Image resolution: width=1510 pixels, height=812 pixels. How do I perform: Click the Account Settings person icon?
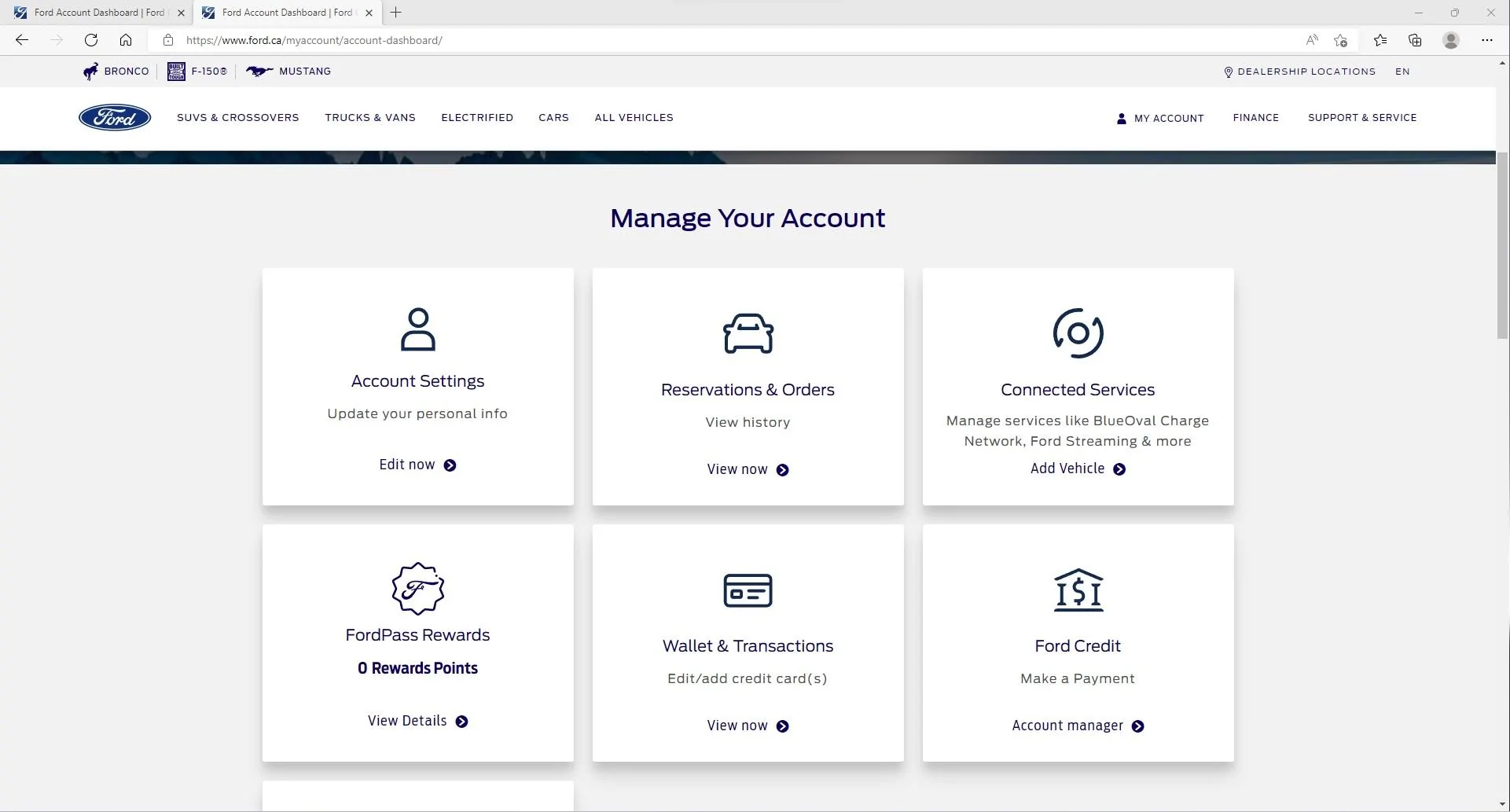[417, 329]
